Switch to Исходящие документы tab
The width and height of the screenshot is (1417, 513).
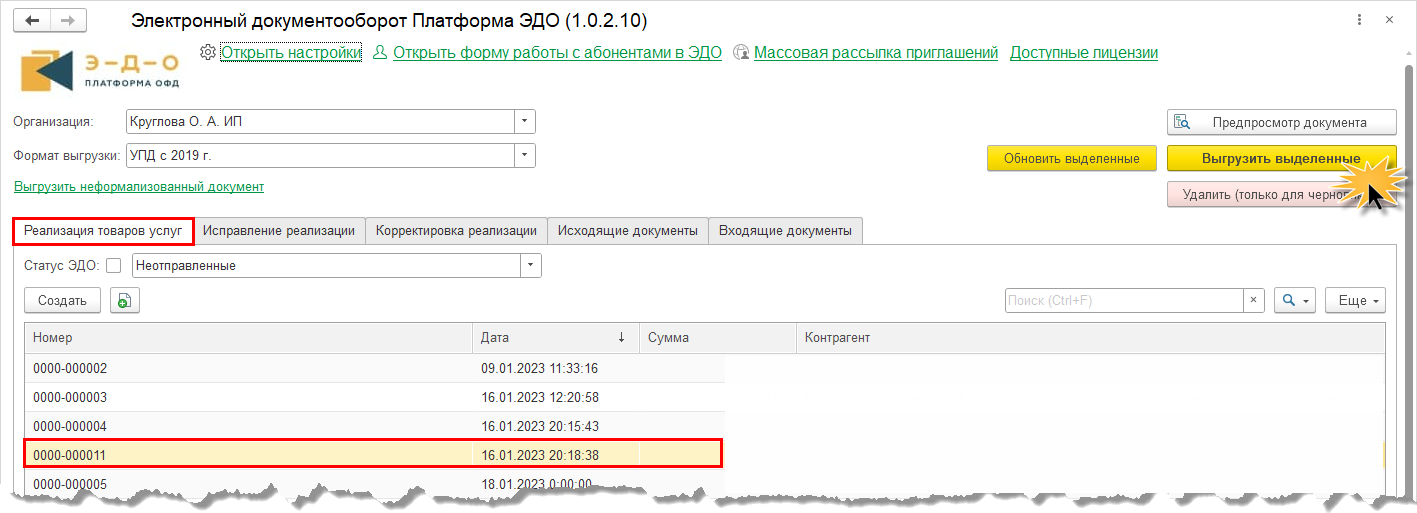[x=628, y=231]
